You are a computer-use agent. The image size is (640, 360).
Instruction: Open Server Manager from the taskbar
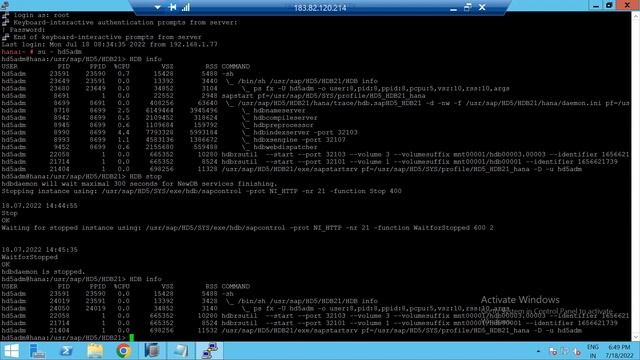point(38,351)
